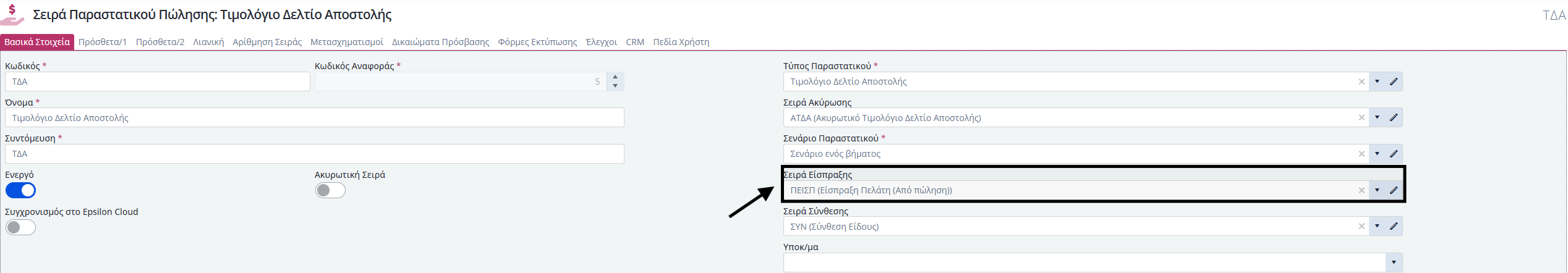Screen dimensions: 1568x273
Task: Select the Βασικά Στοιχεία tab
Action: 37,42
